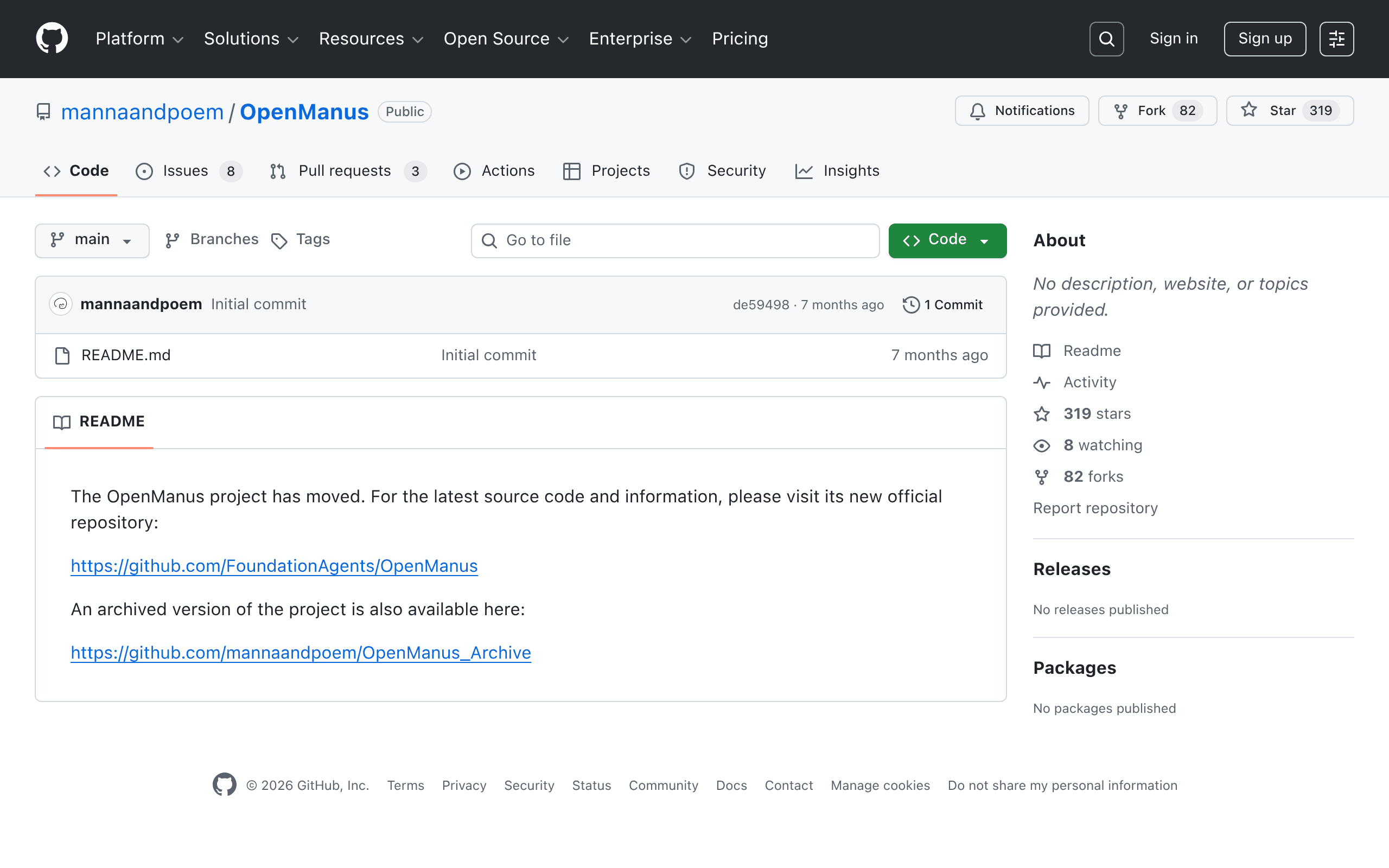Screen dimensions: 1389x868
Task: Click the repository icon beside mannaandpoem
Action: click(43, 111)
